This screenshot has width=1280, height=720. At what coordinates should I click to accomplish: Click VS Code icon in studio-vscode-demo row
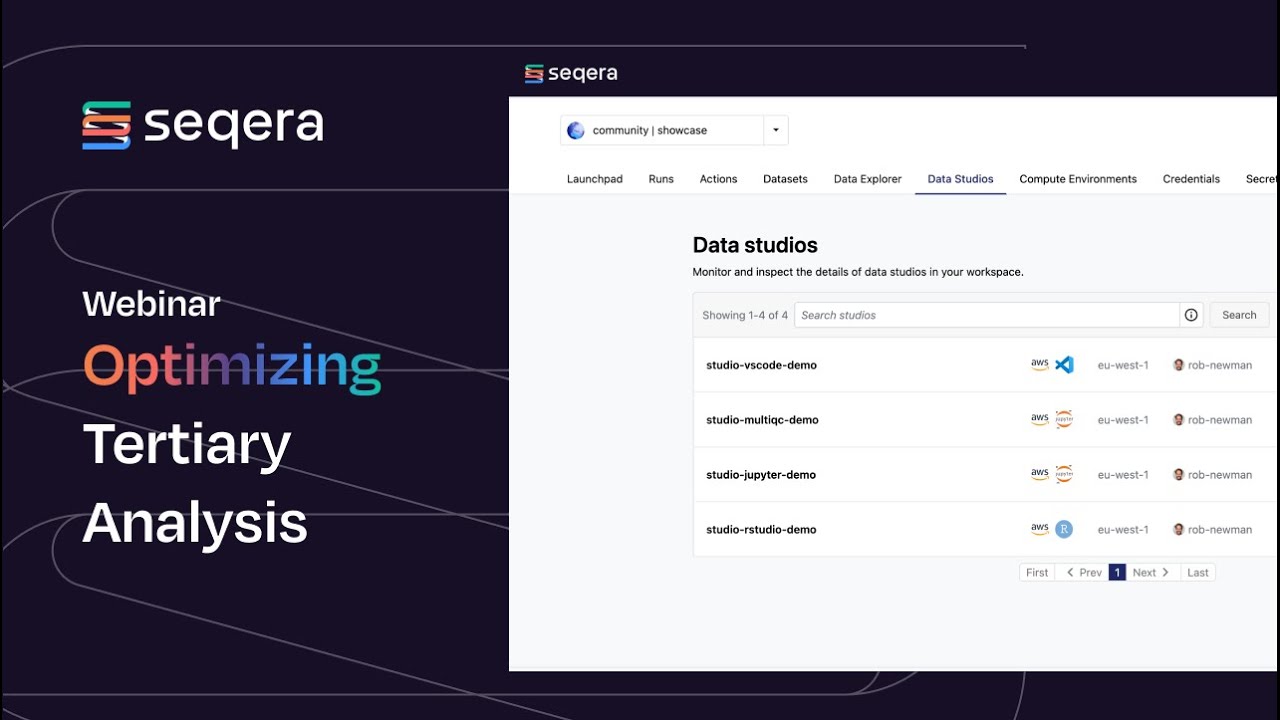pyautogui.click(x=1064, y=365)
